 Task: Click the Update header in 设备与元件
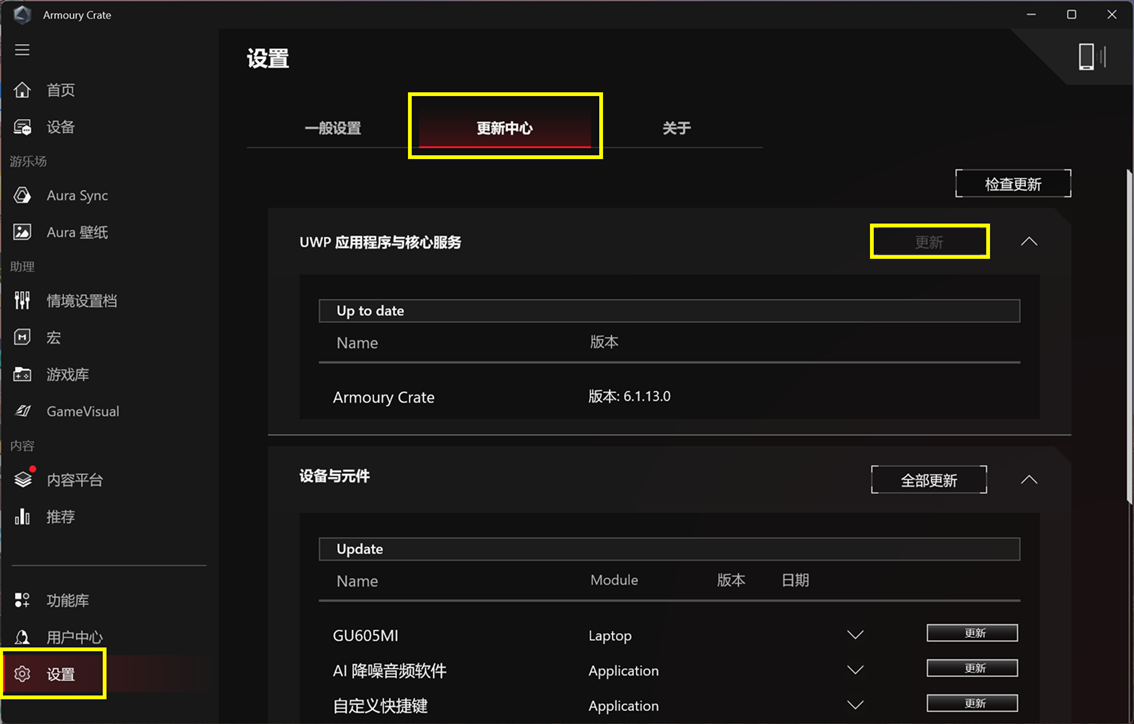click(669, 549)
